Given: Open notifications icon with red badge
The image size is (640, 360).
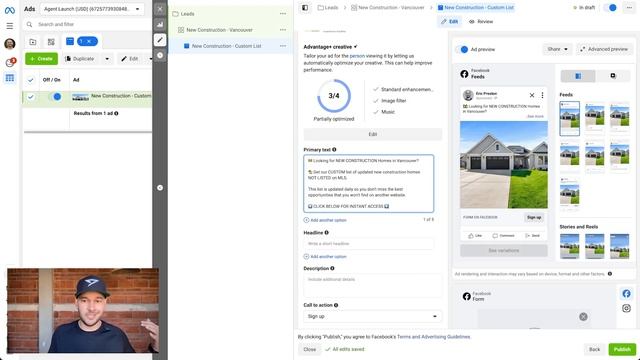Looking at the screenshot, I should pyautogui.click(x=10, y=62).
